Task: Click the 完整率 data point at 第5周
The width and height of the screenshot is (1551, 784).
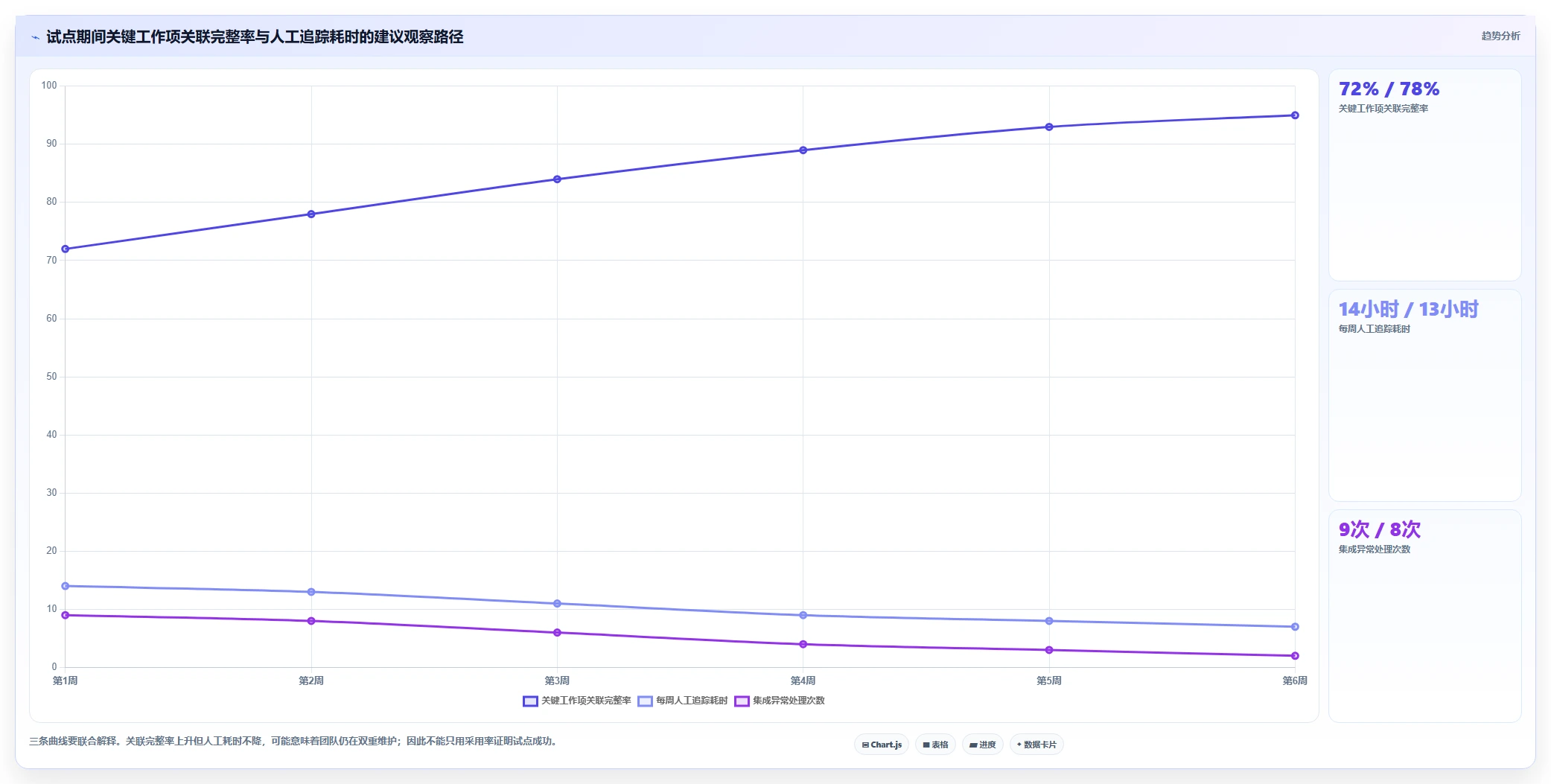Action: coord(1049,127)
